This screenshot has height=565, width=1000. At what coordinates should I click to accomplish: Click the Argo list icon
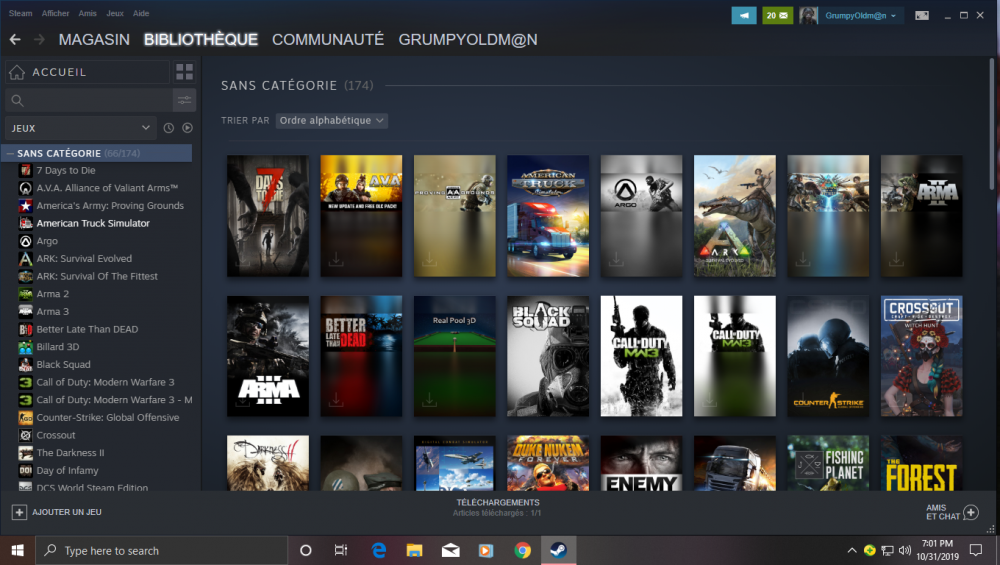26,241
